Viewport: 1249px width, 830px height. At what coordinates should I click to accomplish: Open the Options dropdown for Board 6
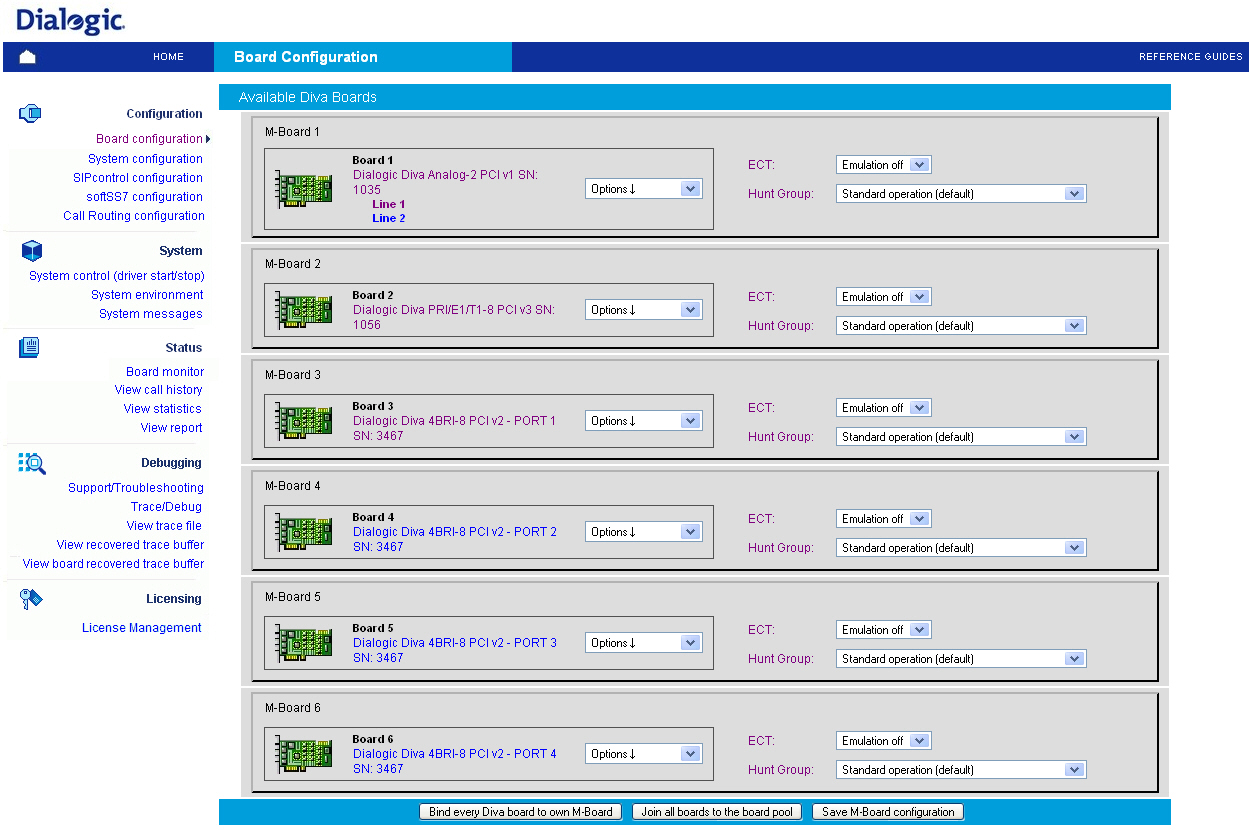[x=643, y=753]
